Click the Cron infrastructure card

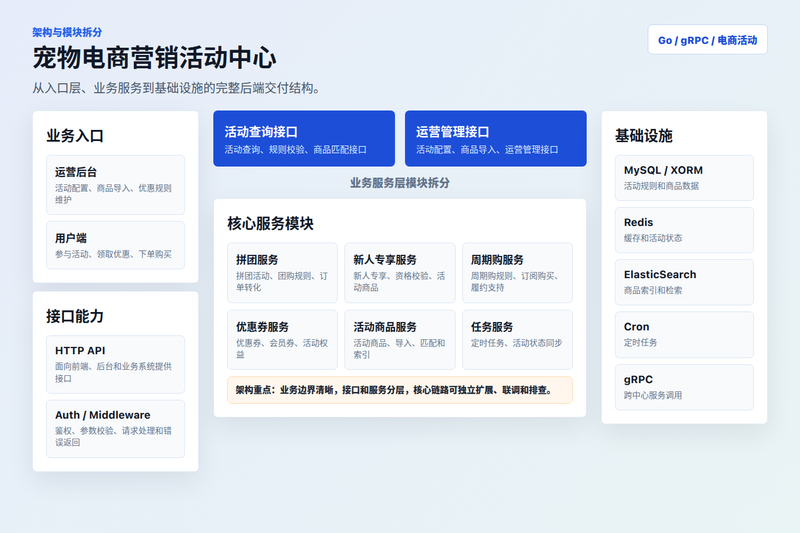[x=684, y=335]
